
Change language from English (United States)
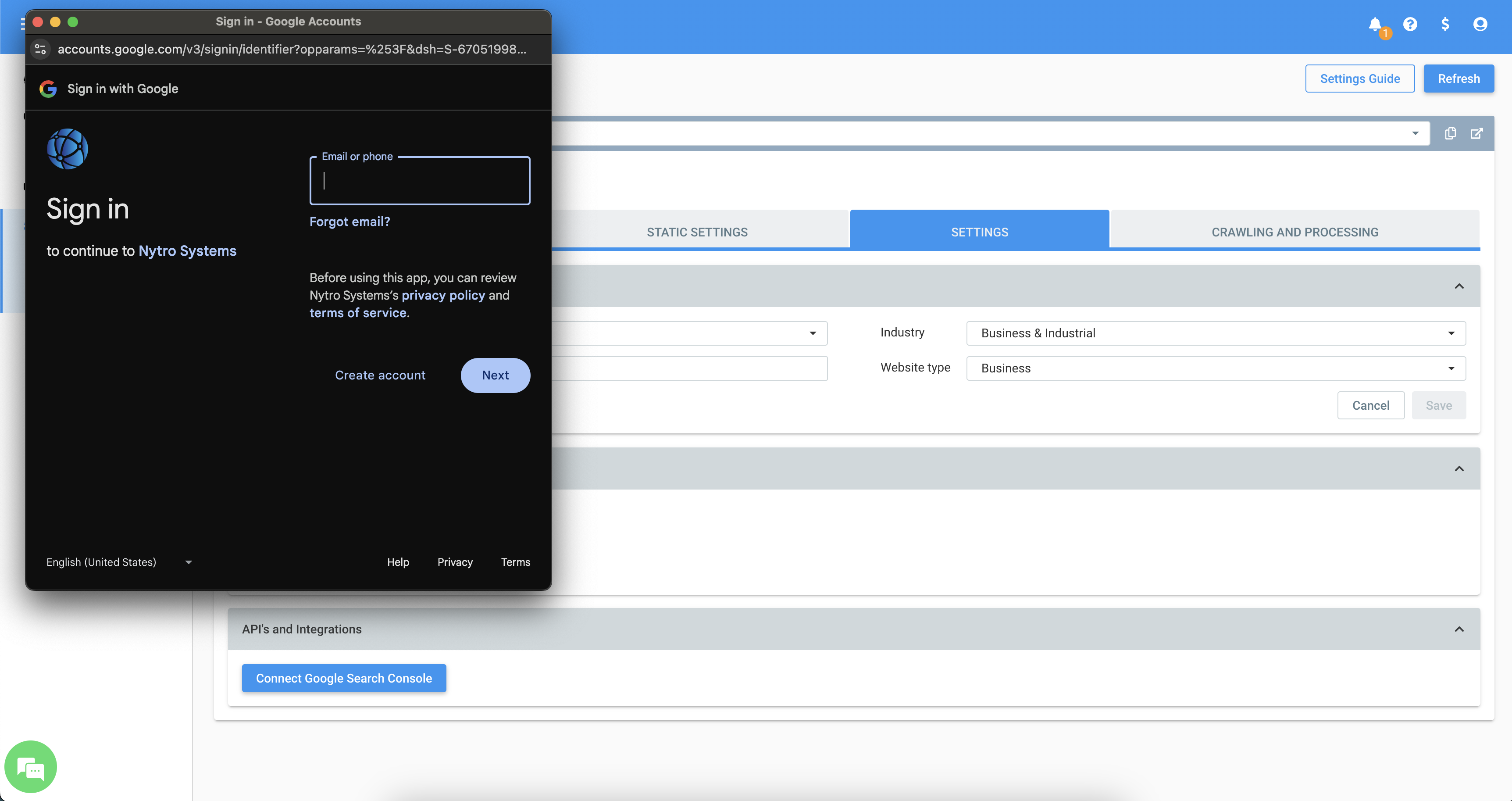click(x=119, y=562)
